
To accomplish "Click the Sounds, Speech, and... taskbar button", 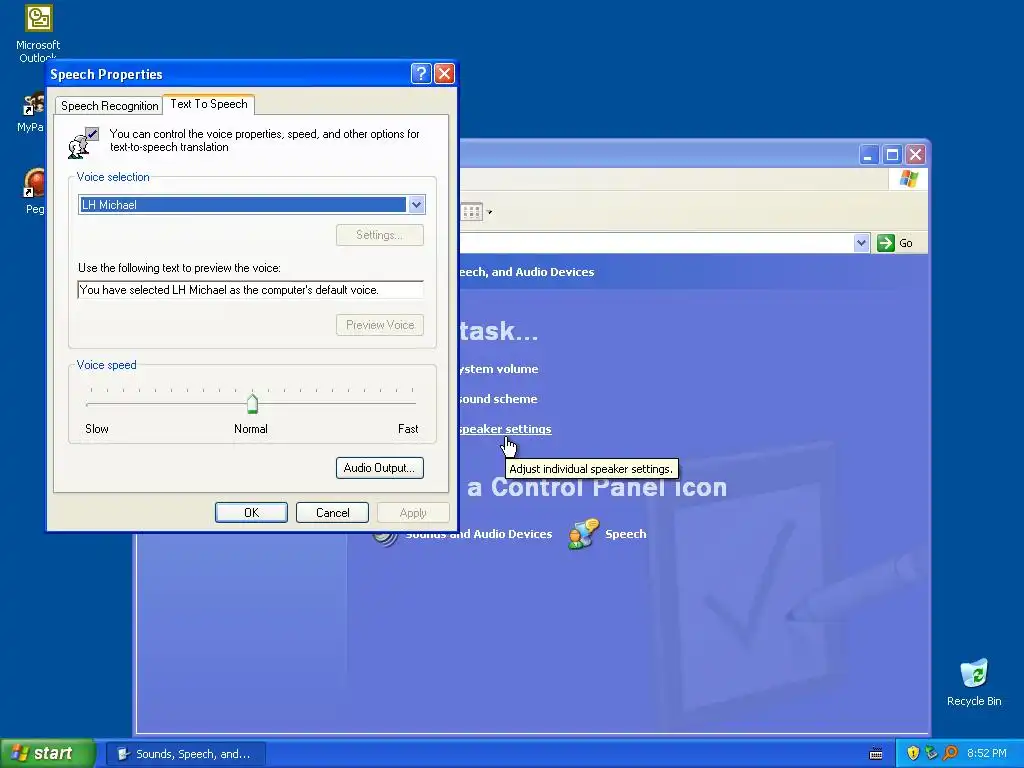I will (x=186, y=754).
